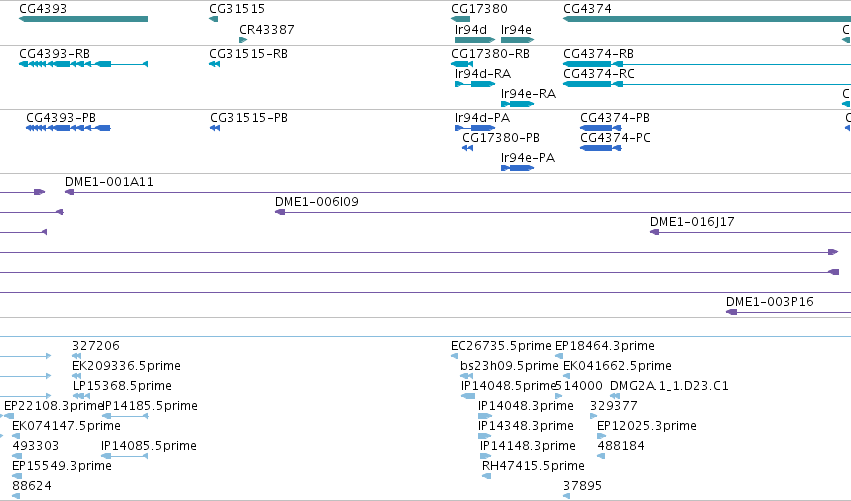
Task: Select the 493303 EST feature
Action: 16,456
